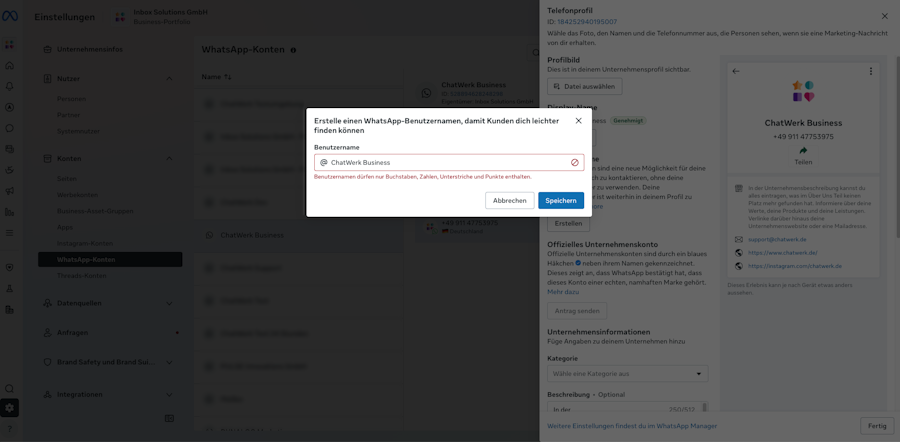Open the inbox chat bubble icon
This screenshot has width=900, height=442.
tap(9, 128)
